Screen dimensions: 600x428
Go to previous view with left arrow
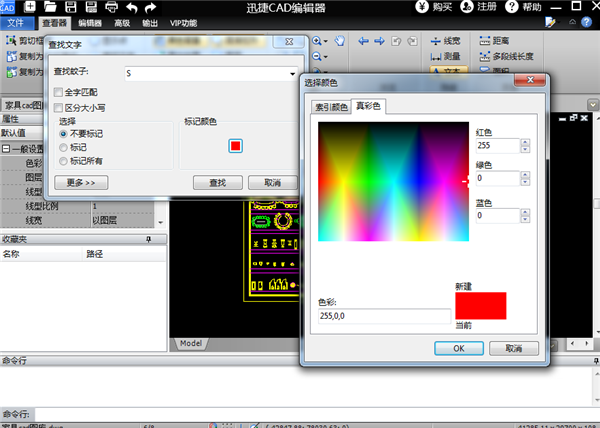coord(363,41)
